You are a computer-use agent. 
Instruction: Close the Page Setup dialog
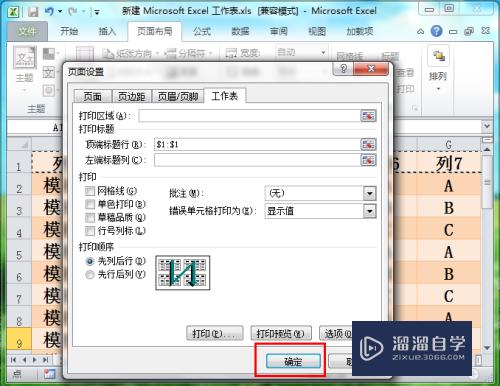tap(371, 69)
